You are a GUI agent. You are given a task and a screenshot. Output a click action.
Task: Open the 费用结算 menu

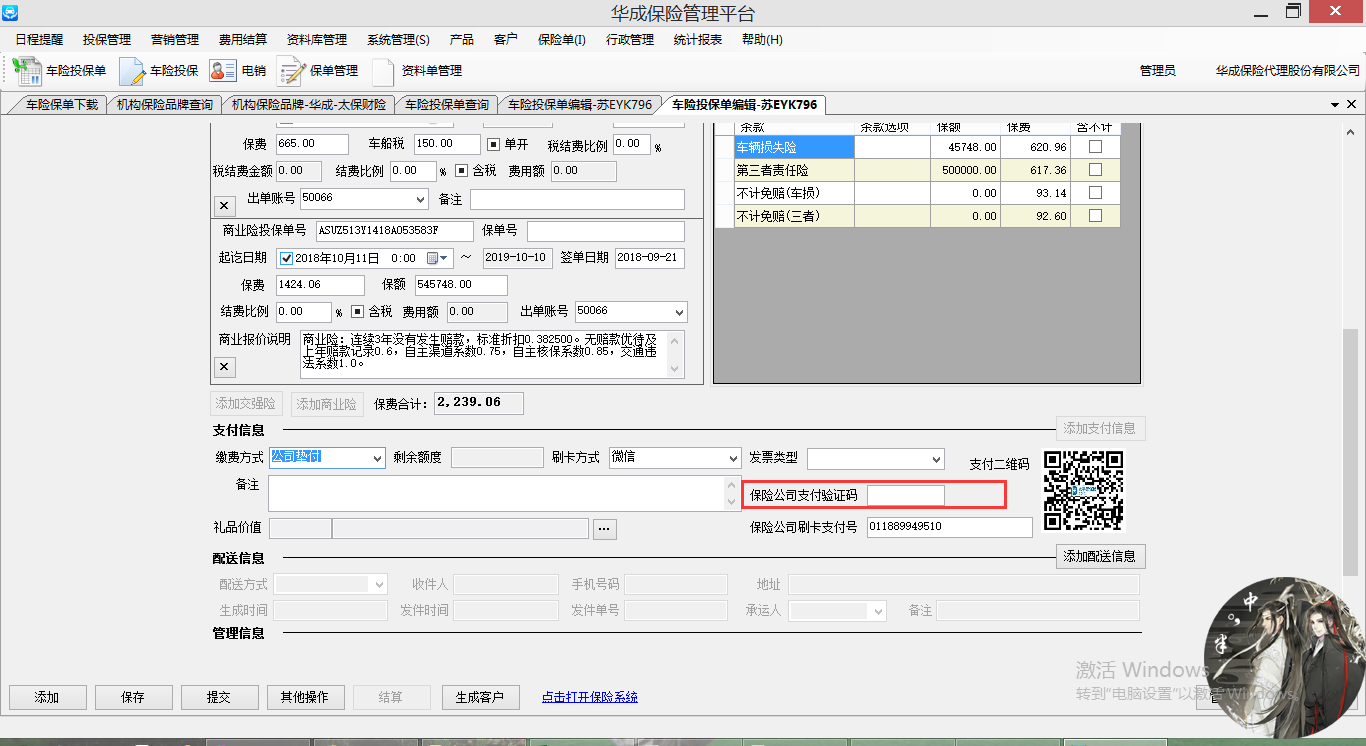click(x=243, y=40)
